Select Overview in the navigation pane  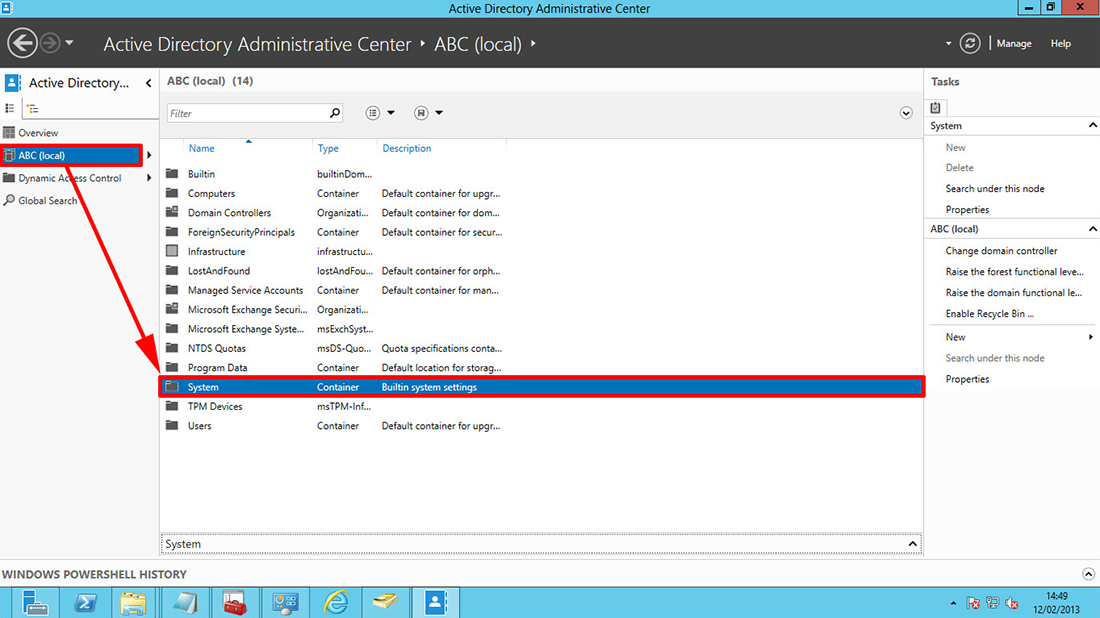click(x=38, y=133)
